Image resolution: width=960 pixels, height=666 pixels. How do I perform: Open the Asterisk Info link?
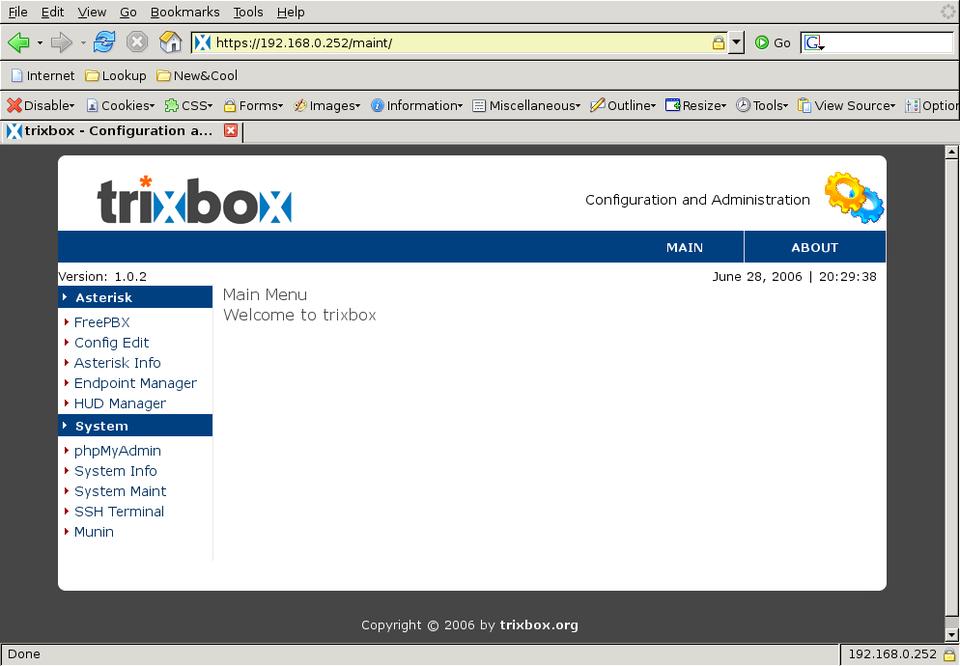tap(117, 363)
